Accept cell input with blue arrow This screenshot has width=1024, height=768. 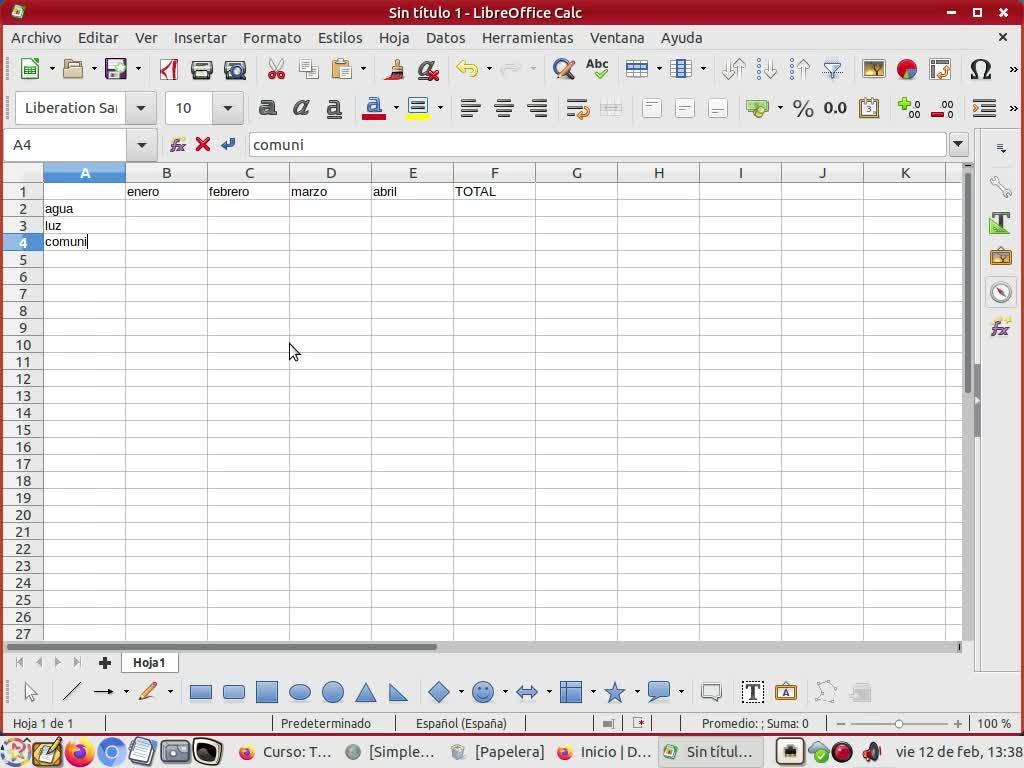[x=228, y=144]
